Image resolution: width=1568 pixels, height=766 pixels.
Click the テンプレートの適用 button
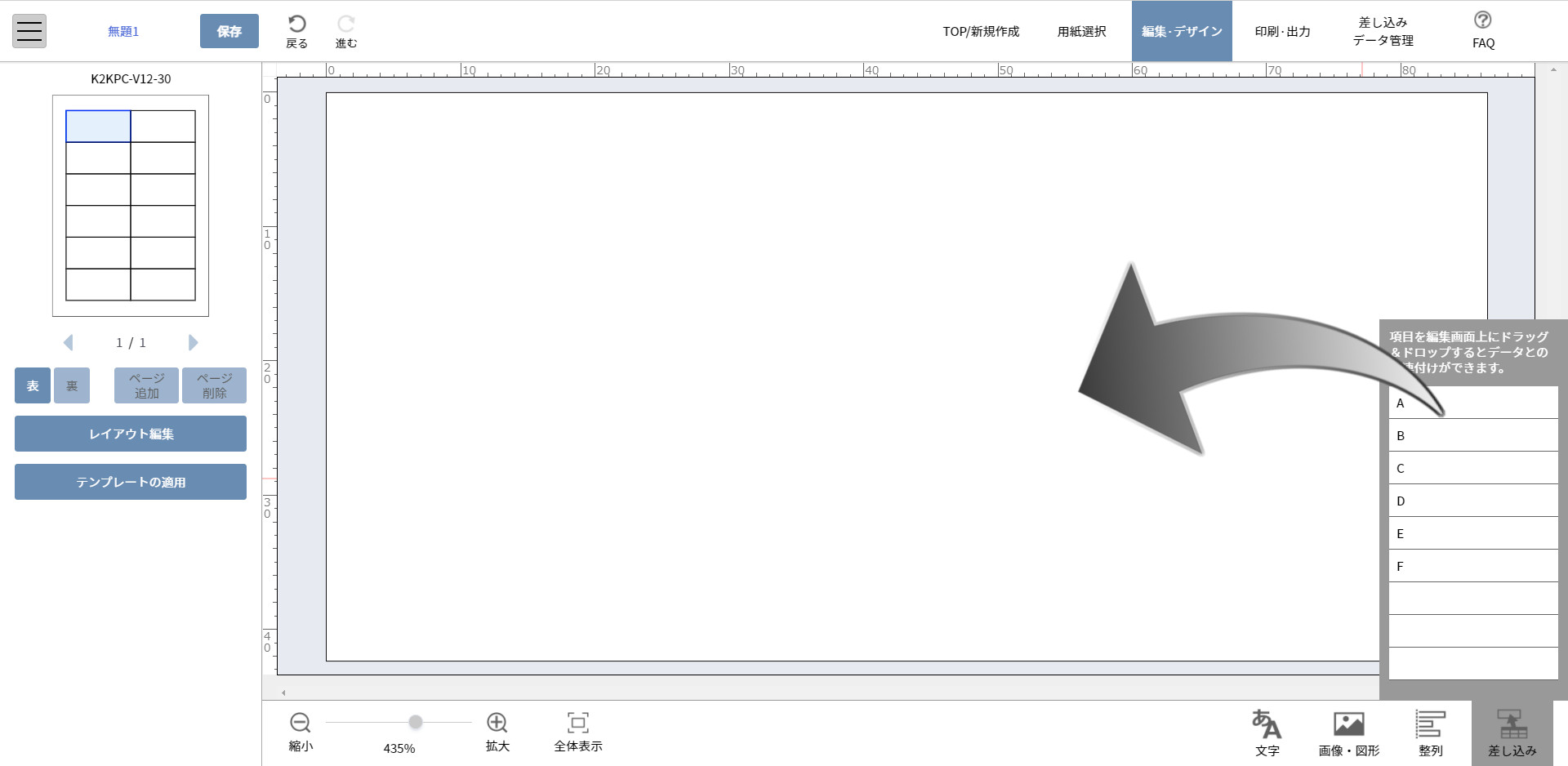[x=131, y=482]
